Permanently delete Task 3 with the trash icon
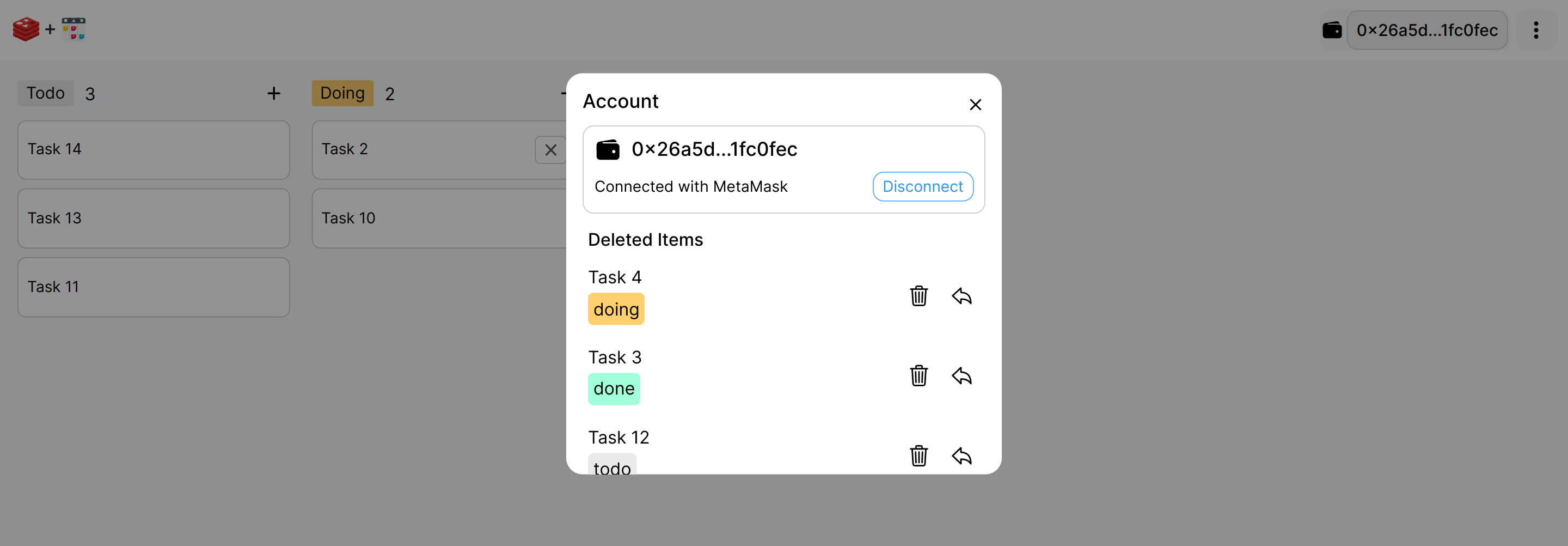Viewport: 1568px width, 546px height. [919, 376]
